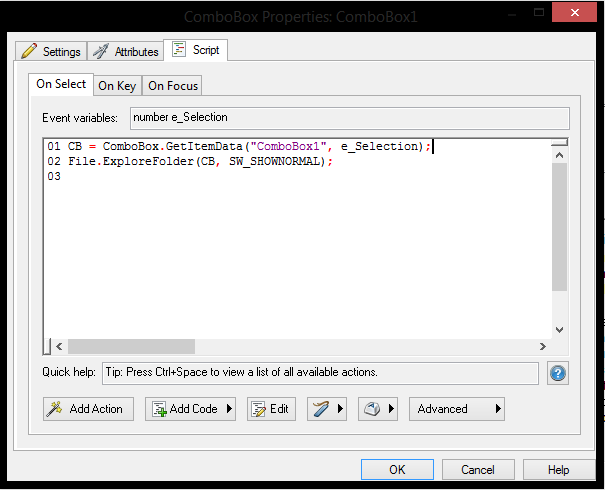
Task: Click the Add Action button
Action: (x=88, y=409)
